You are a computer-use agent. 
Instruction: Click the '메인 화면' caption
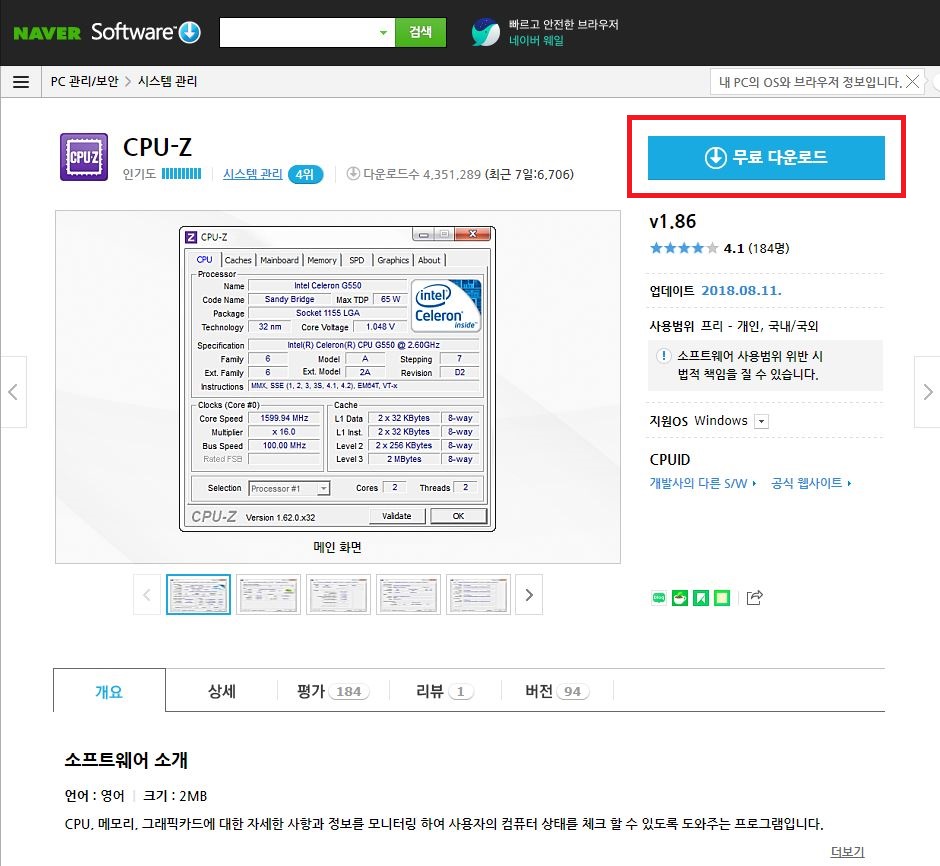coord(338,547)
